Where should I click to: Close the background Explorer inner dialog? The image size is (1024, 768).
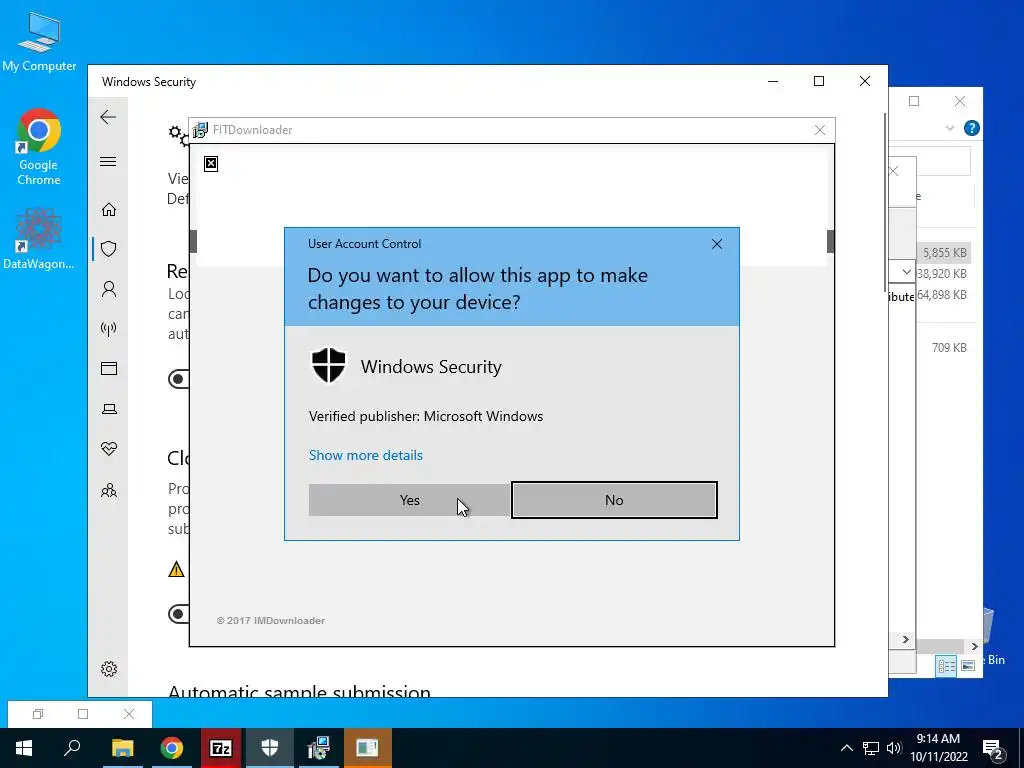894,171
